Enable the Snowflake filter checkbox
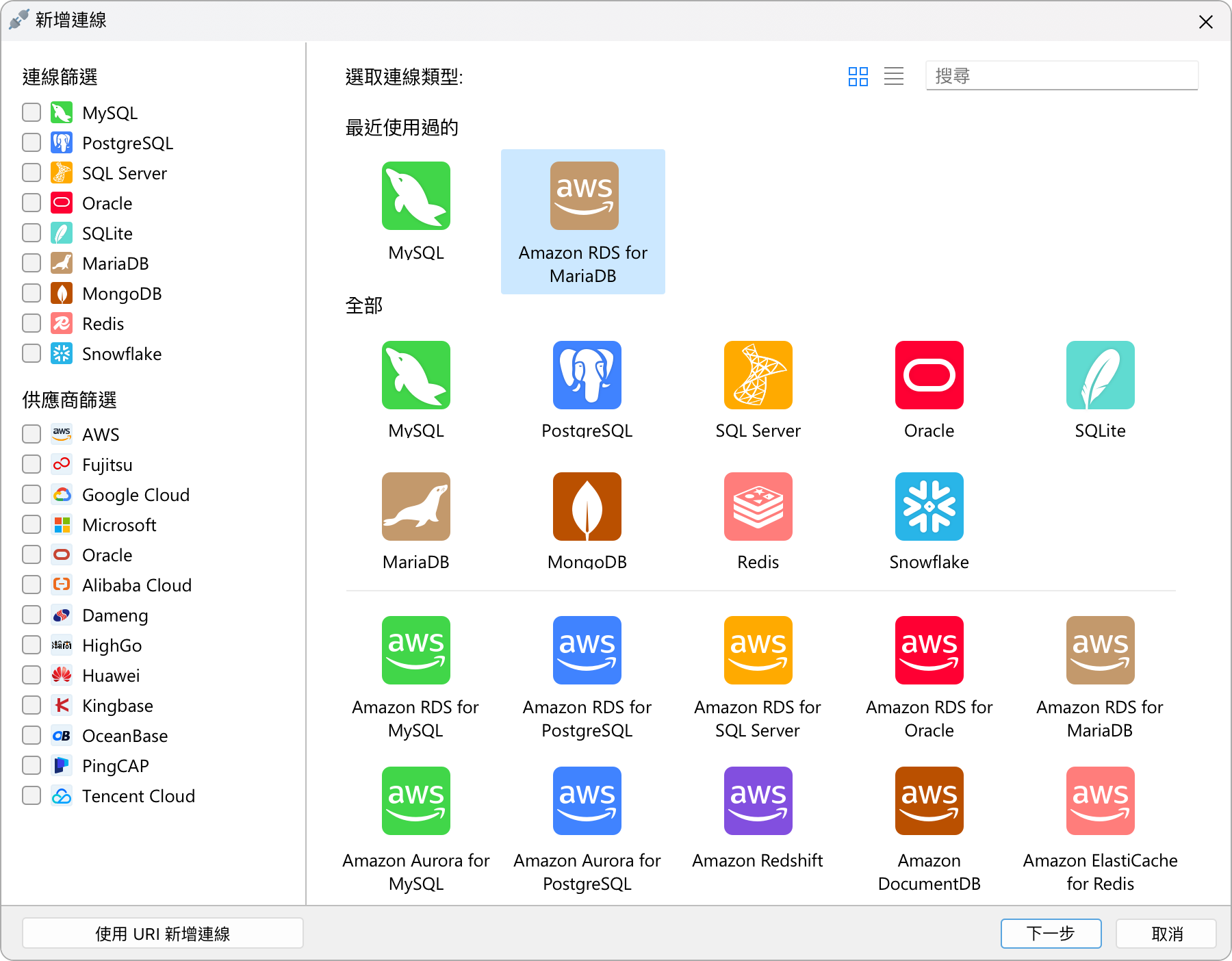 coord(31,353)
